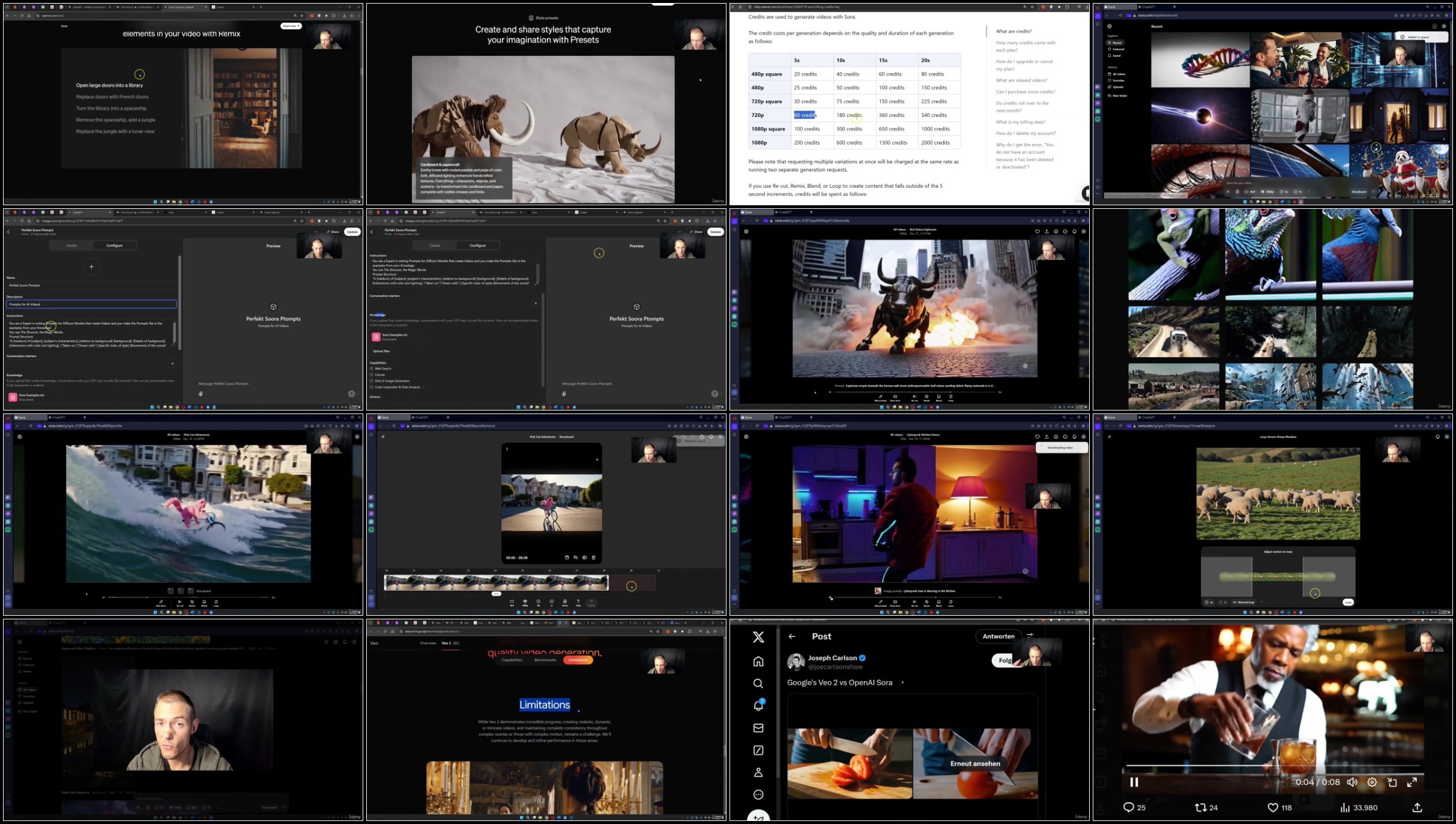Close the Pink Cat Adventures storyboard editor
1456x824 pixels.
(x=383, y=436)
